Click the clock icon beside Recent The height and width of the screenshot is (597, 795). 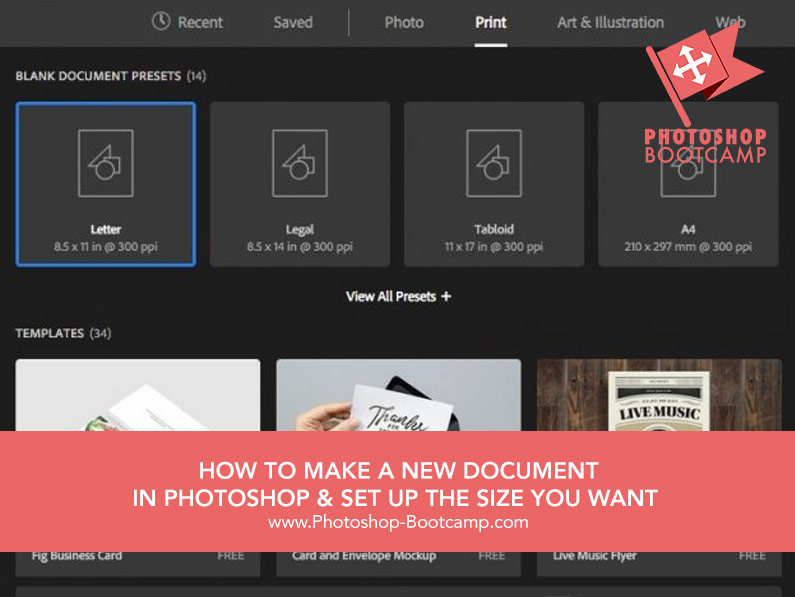coord(161,21)
